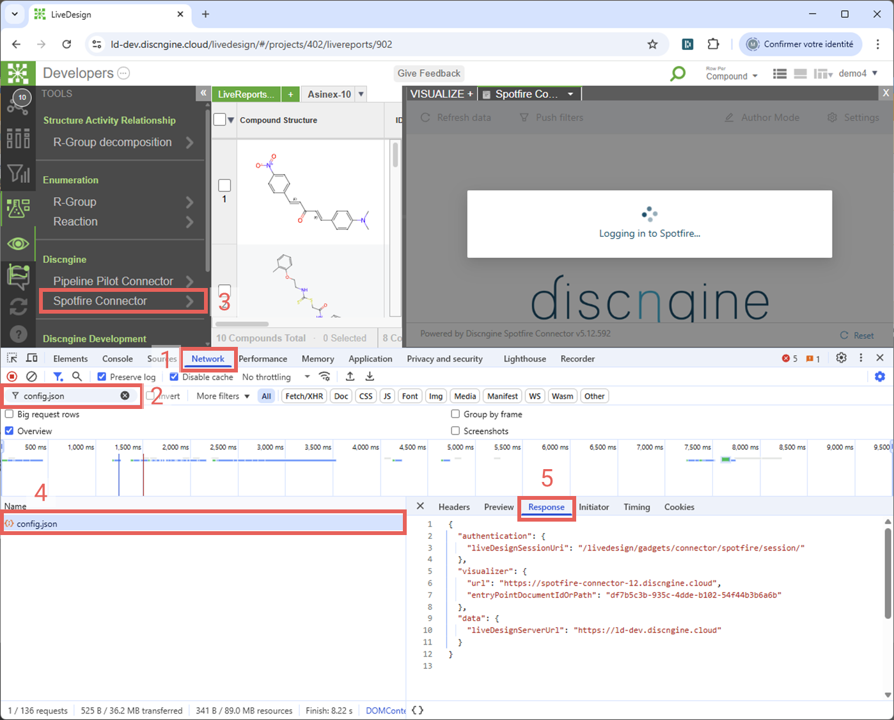This screenshot has height=720, width=894.
Task: Expand R-Group decomposition chevron
Action: 189,143
